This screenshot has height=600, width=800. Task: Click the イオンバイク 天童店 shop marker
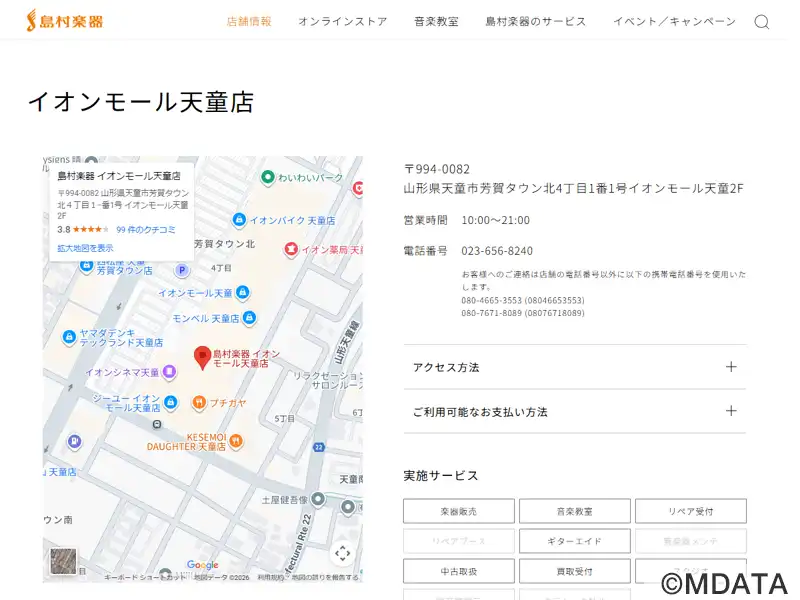239,220
